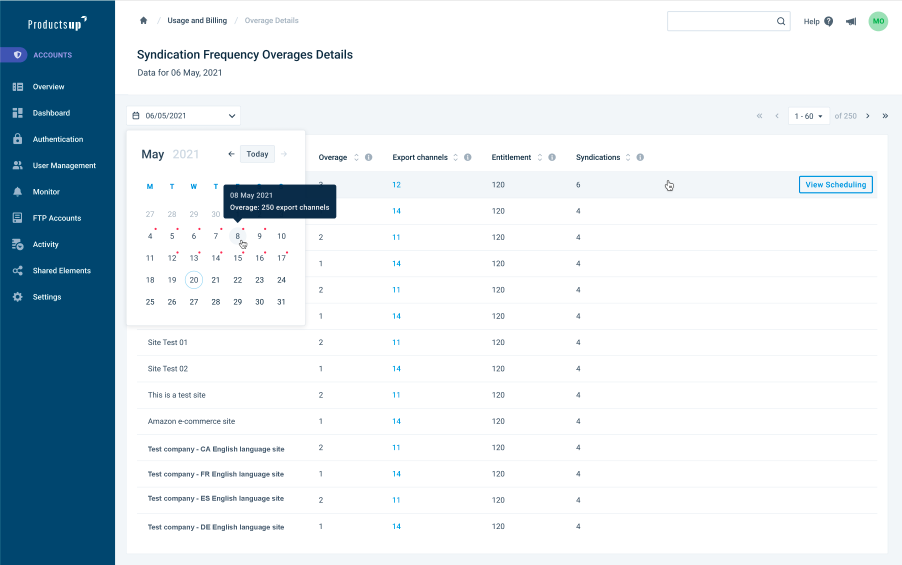This screenshot has width=902, height=565.
Task: Jump to last page with double-arrow icon
Action: tap(884, 116)
